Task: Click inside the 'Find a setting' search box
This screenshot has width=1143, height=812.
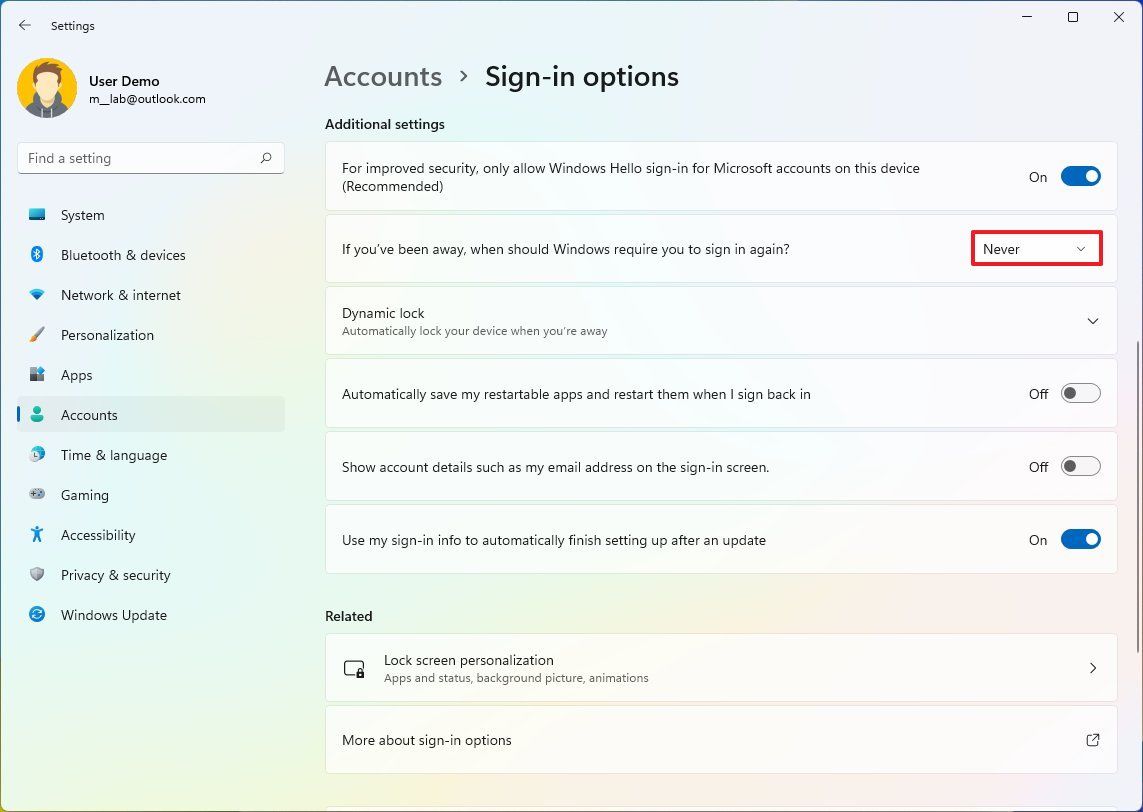Action: tap(150, 157)
